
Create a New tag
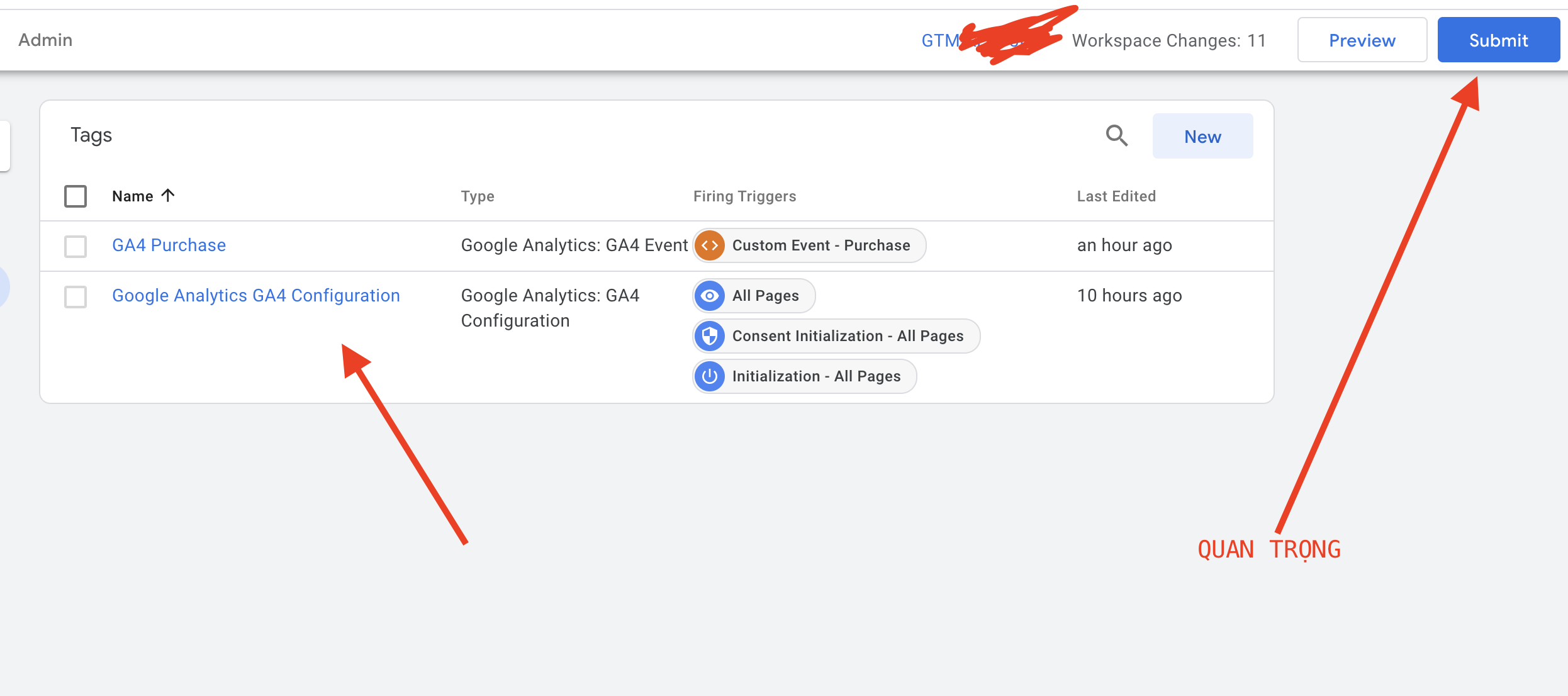click(1202, 136)
